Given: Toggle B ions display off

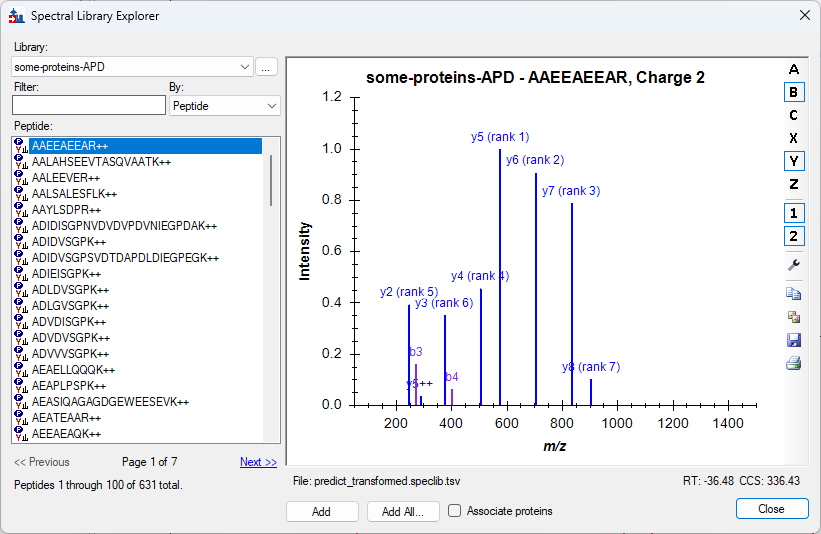Looking at the screenshot, I should point(794,92).
